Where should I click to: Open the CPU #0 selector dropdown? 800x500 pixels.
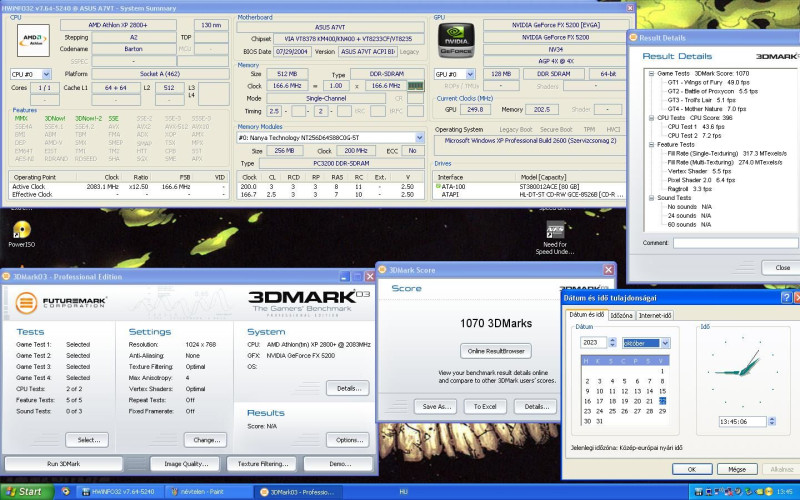click(46, 74)
